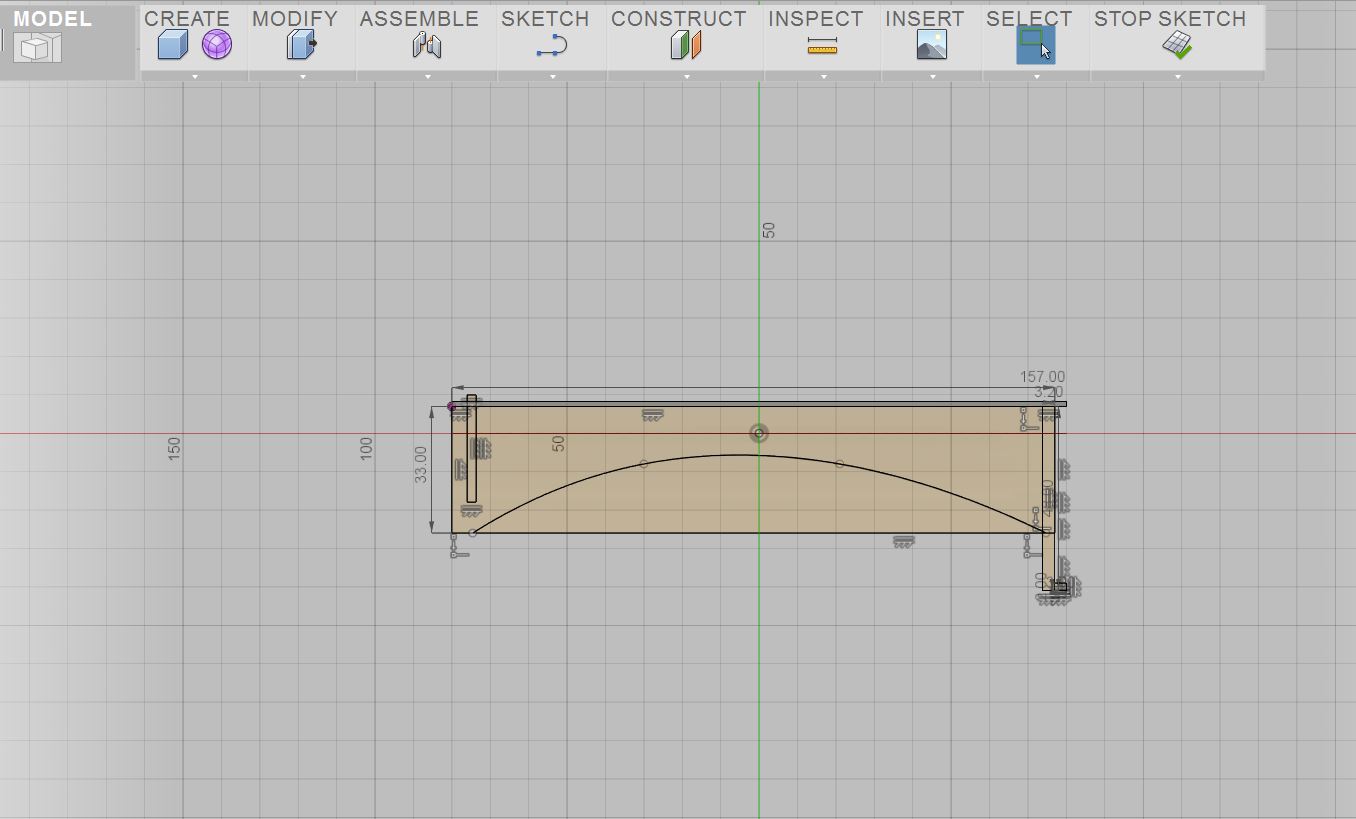The image size is (1356, 819).
Task: Select the 157.00 width dimension
Action: click(1042, 377)
